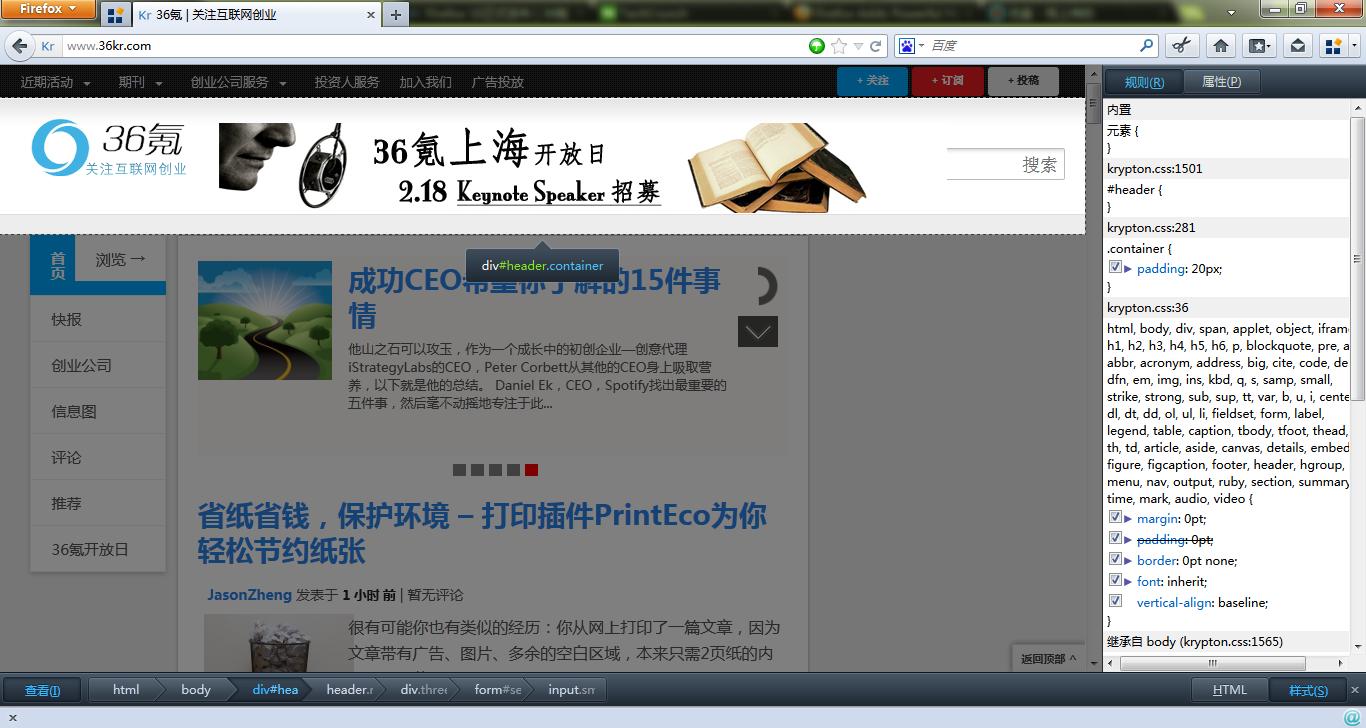The width and height of the screenshot is (1366, 728).
Task: Select the input.sm breadcrumb node
Action: click(x=571, y=690)
